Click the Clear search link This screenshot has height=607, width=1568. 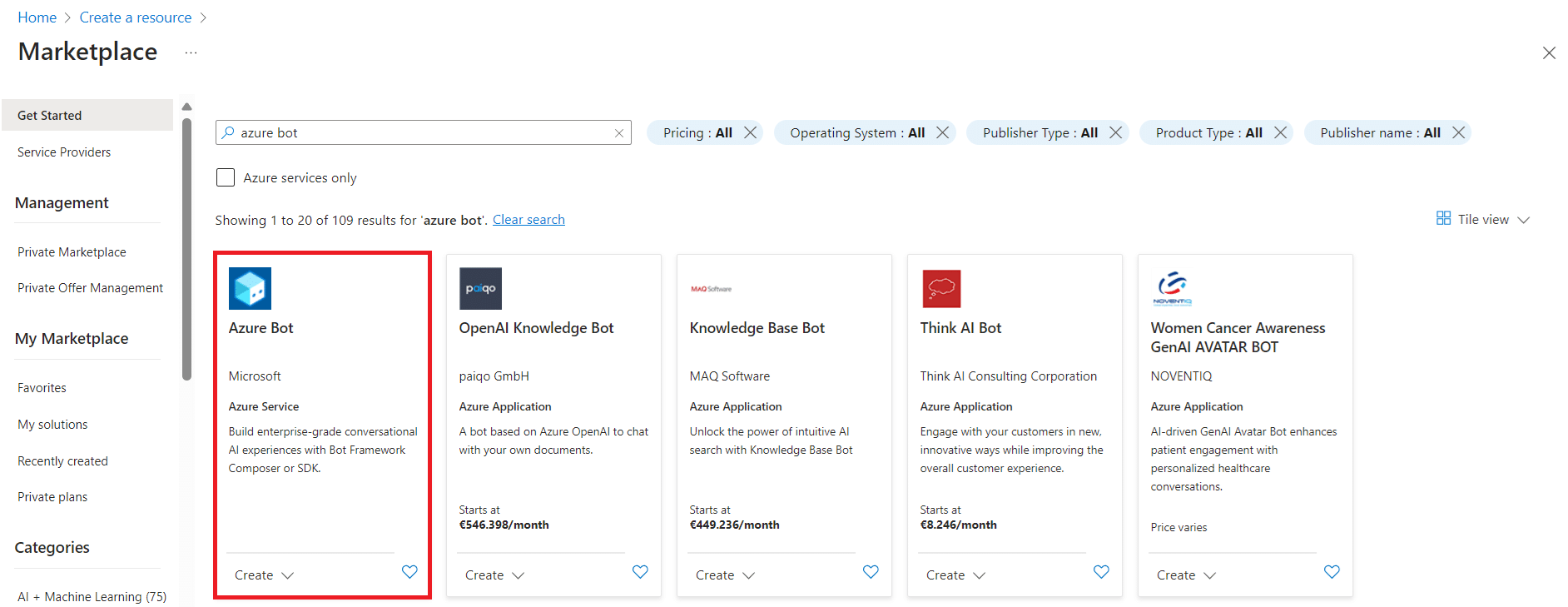coord(528,220)
